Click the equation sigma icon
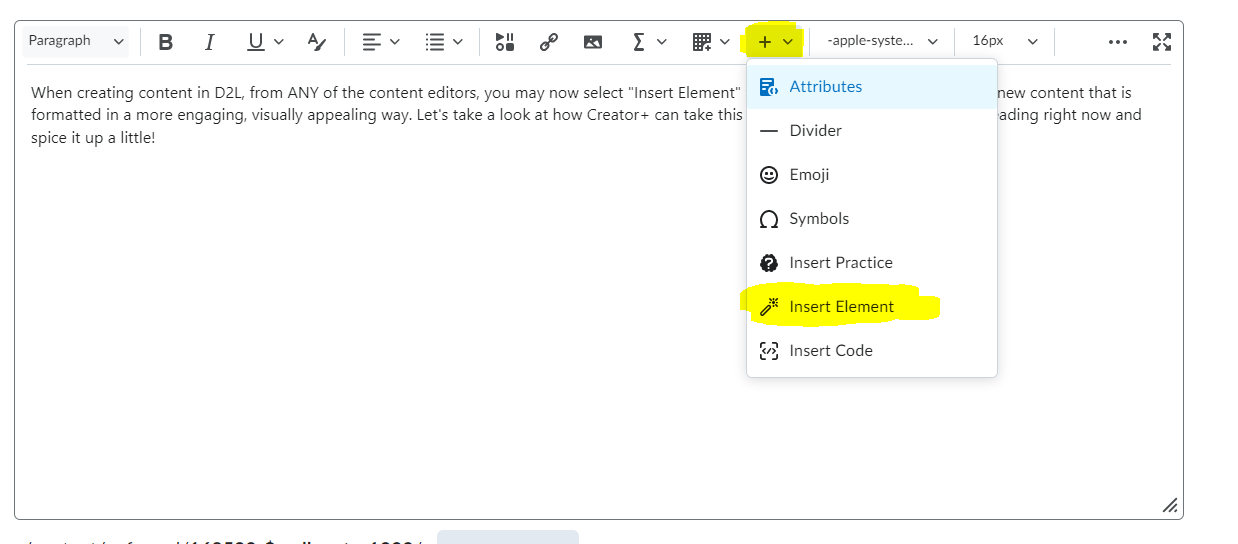The width and height of the screenshot is (1238, 544). click(x=638, y=42)
